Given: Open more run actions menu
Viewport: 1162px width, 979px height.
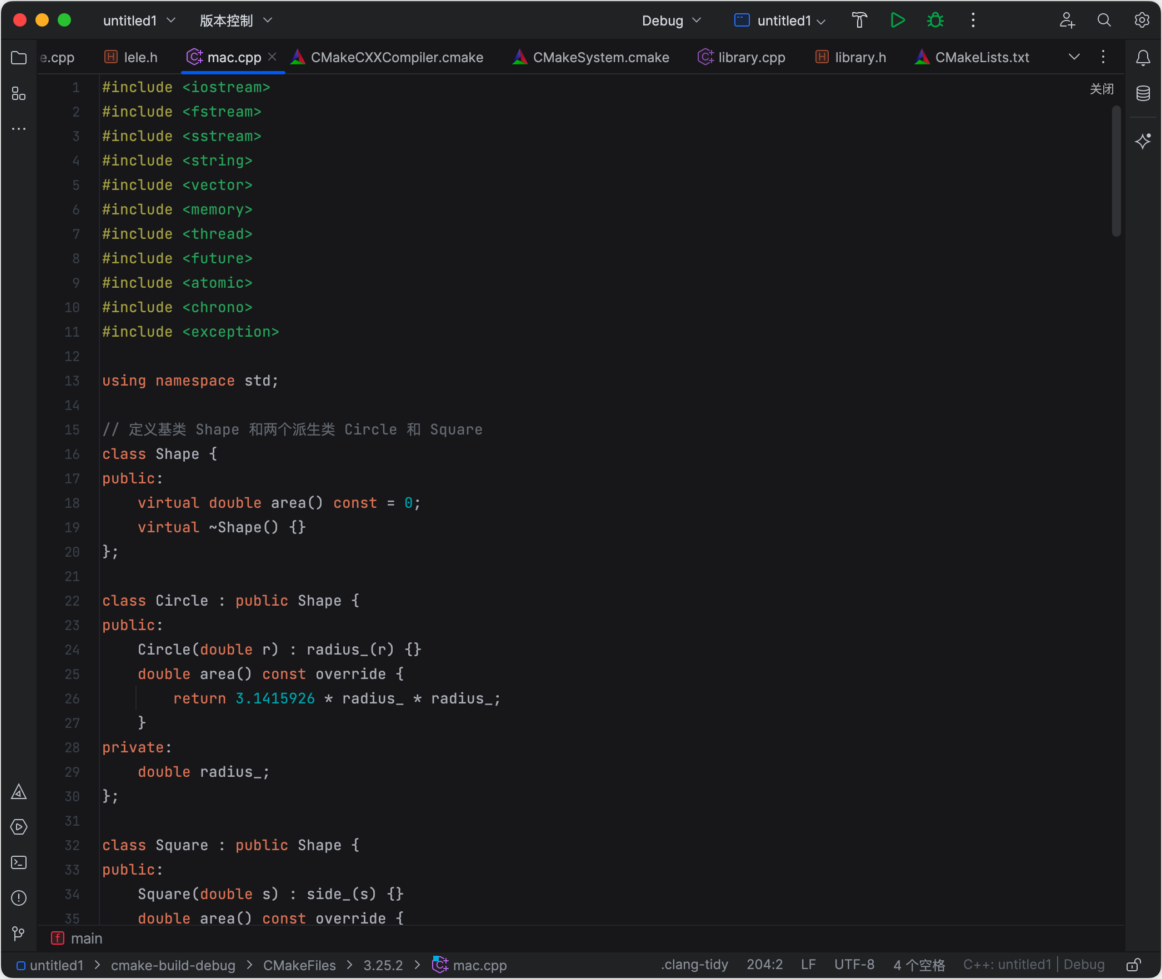Looking at the screenshot, I should [973, 21].
